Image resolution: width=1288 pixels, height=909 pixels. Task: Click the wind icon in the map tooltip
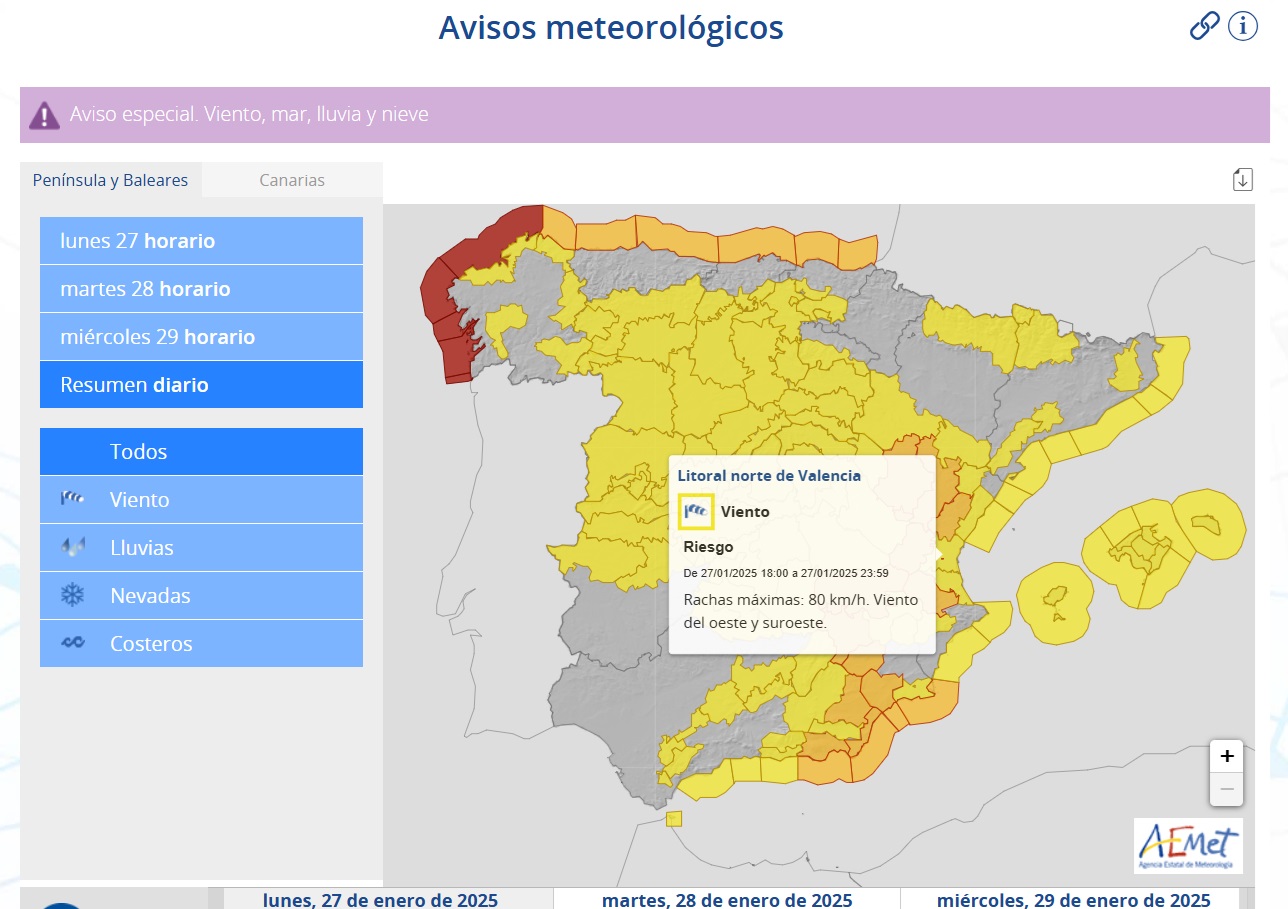click(696, 511)
